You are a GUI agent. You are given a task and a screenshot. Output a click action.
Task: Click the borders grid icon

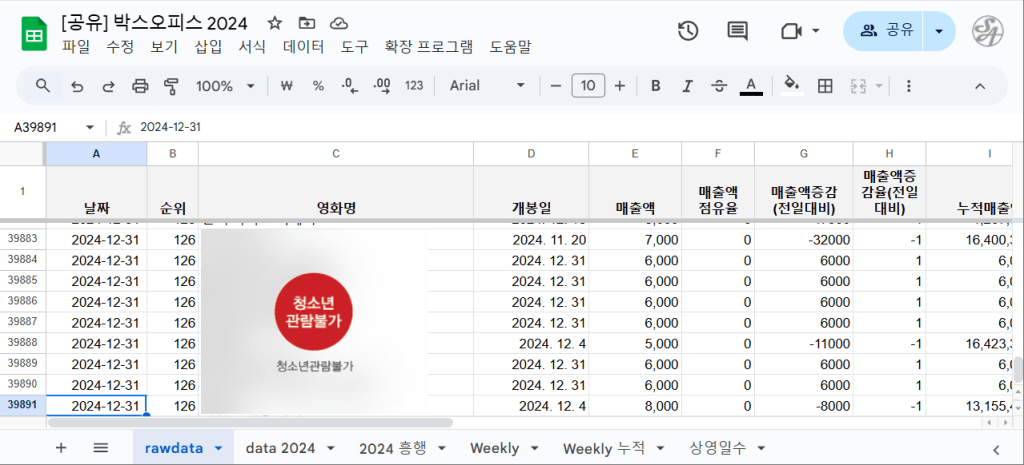[x=825, y=86]
